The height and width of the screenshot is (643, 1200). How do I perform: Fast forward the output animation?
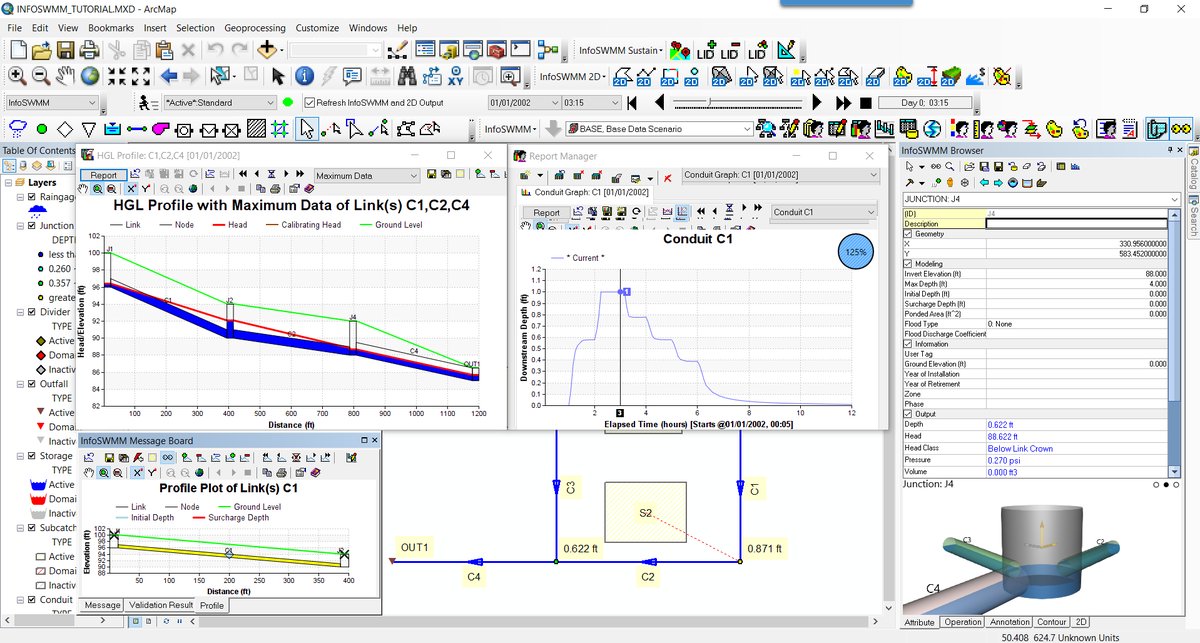843,102
